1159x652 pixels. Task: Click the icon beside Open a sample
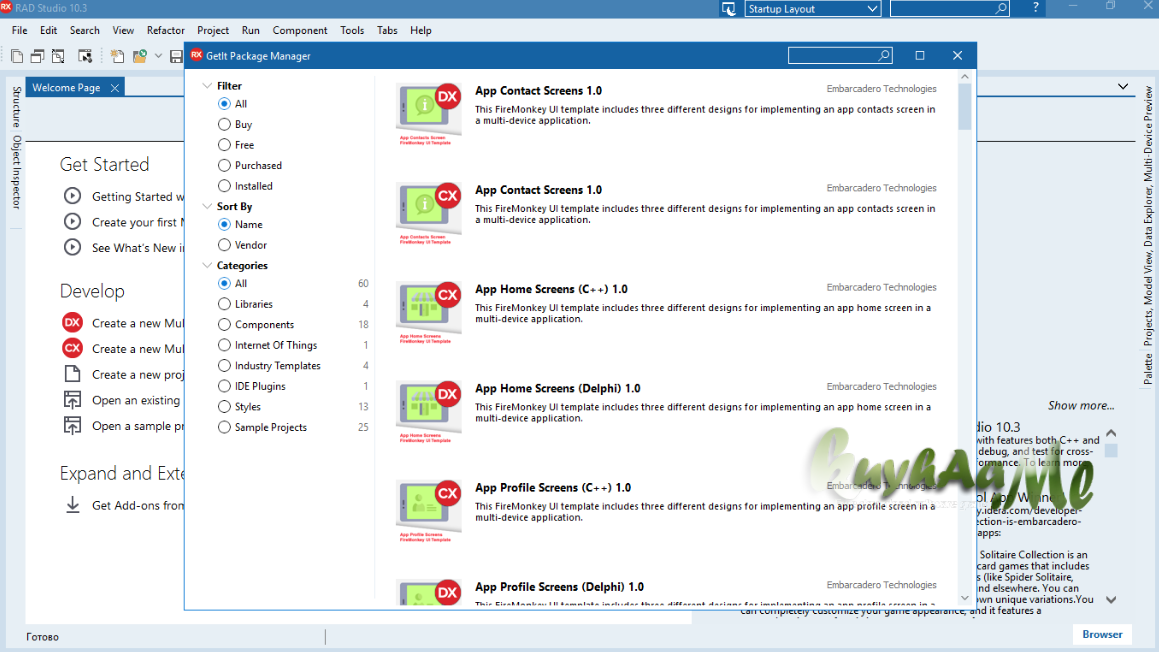(x=72, y=426)
